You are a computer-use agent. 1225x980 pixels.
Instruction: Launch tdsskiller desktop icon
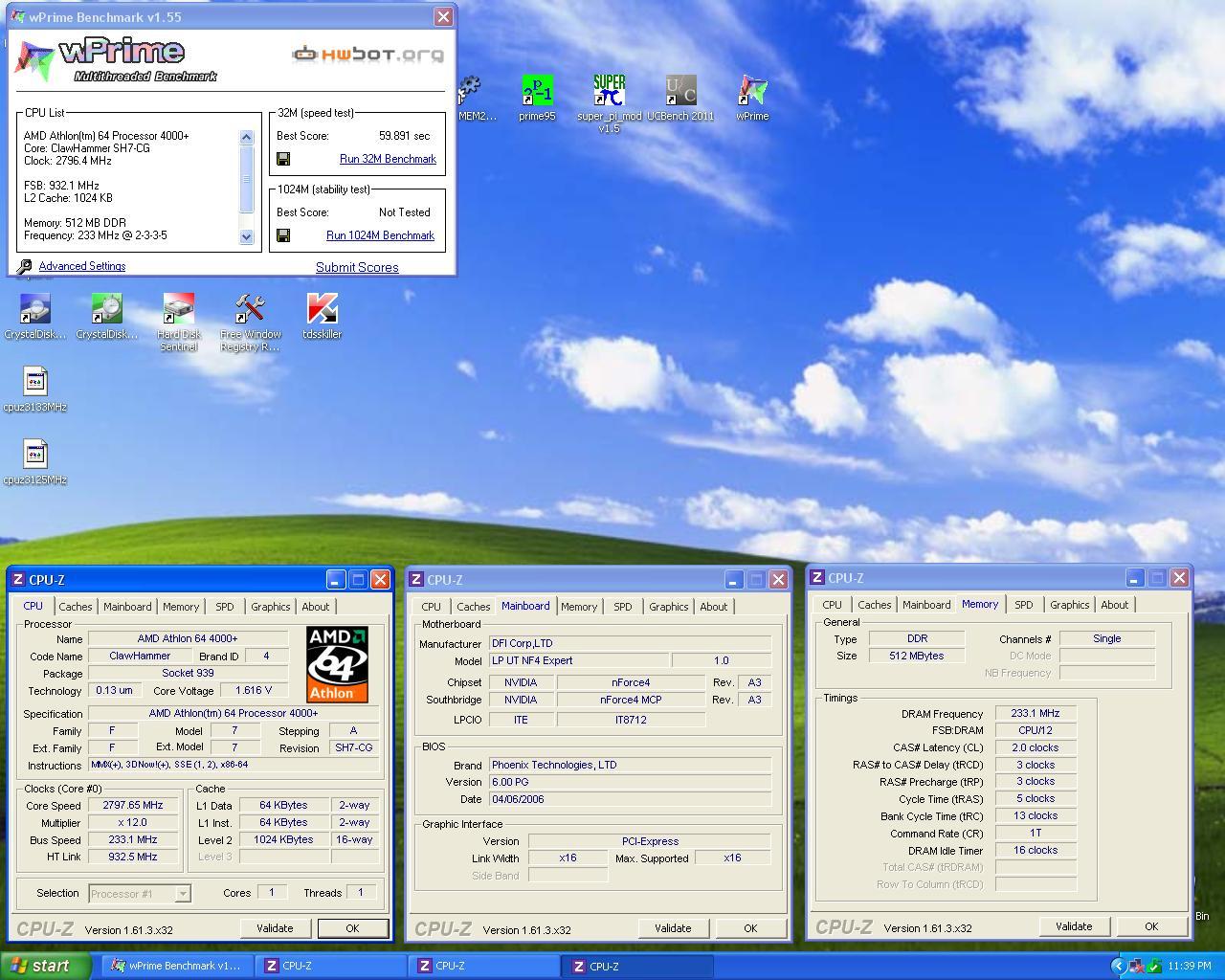click(x=322, y=309)
